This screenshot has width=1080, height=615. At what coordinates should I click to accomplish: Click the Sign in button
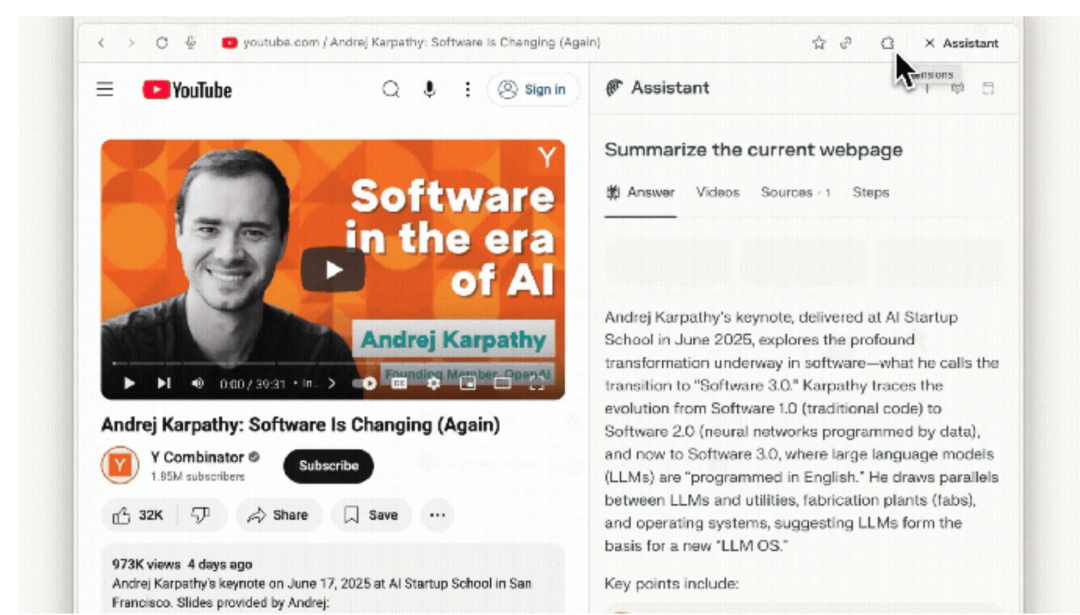pyautogui.click(x=532, y=90)
